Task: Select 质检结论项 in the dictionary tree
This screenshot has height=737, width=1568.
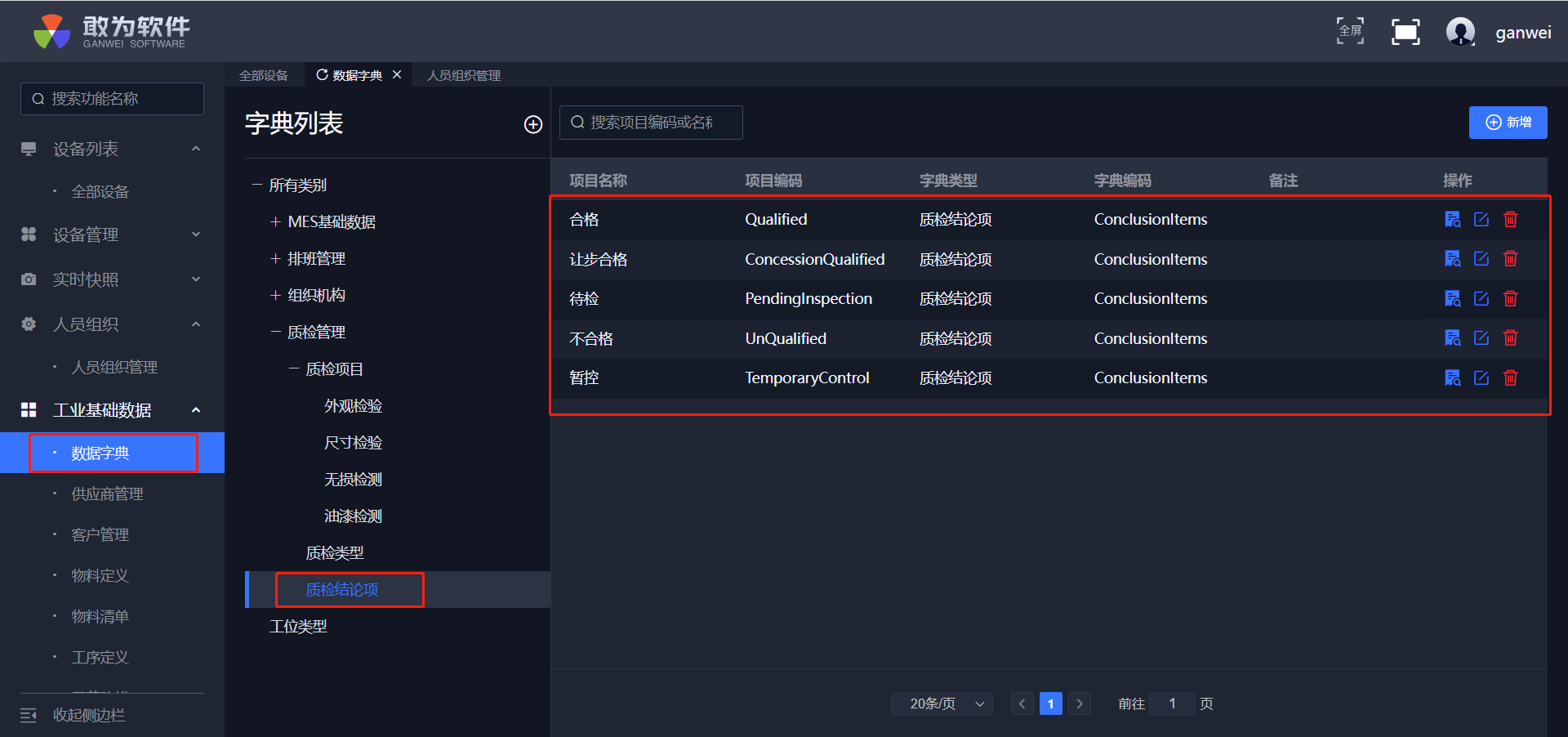Action: pyautogui.click(x=342, y=590)
